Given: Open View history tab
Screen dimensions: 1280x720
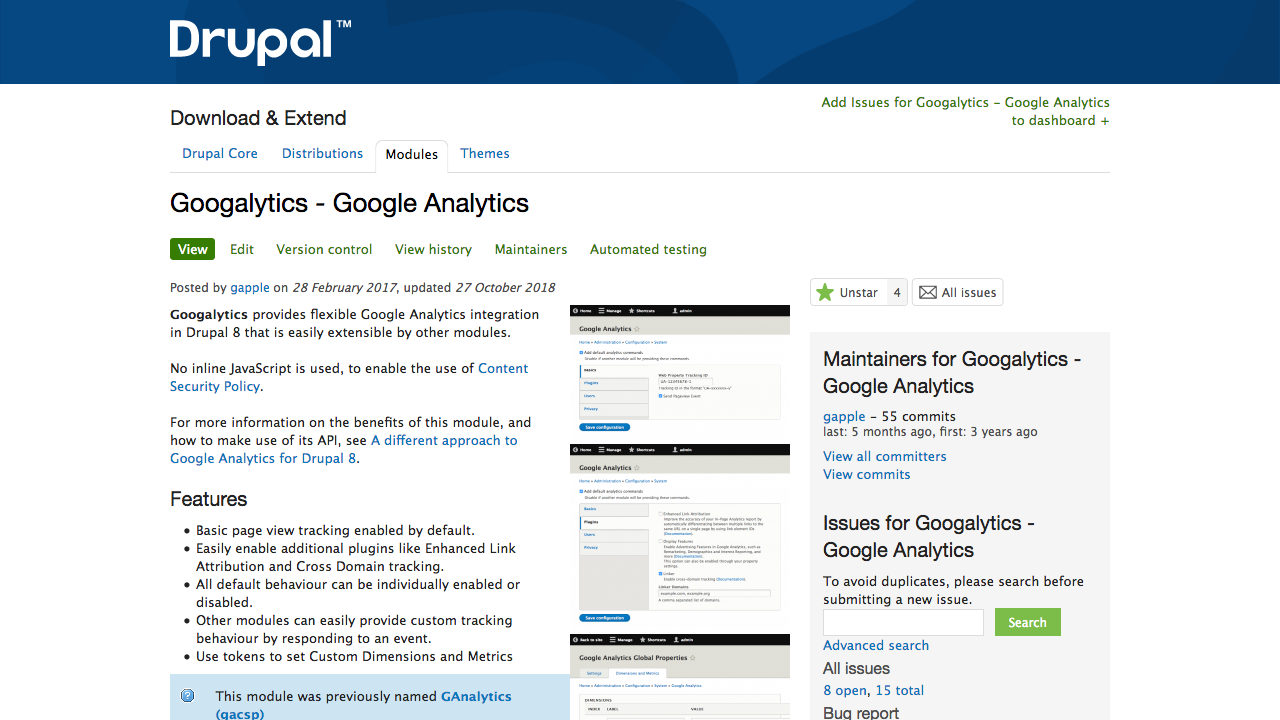Looking at the screenshot, I should coord(433,250).
